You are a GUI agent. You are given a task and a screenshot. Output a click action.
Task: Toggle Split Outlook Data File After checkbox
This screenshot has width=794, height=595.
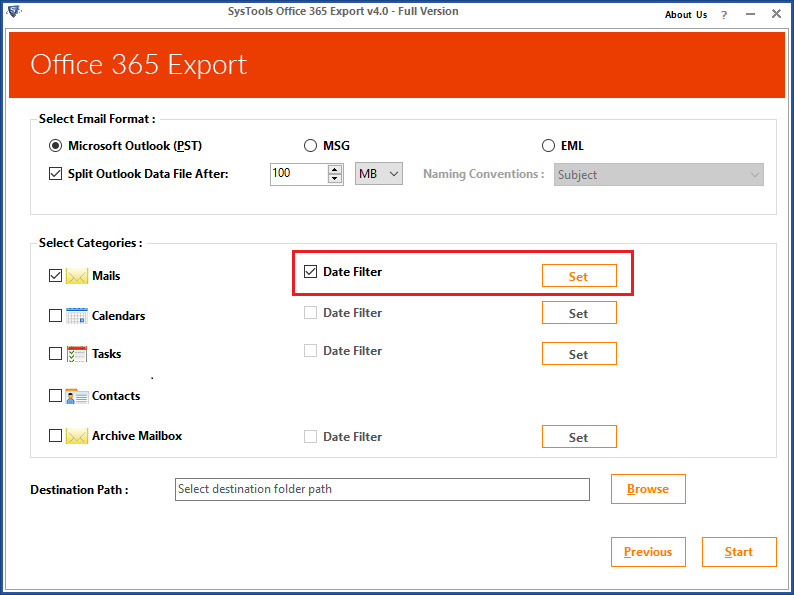click(55, 174)
